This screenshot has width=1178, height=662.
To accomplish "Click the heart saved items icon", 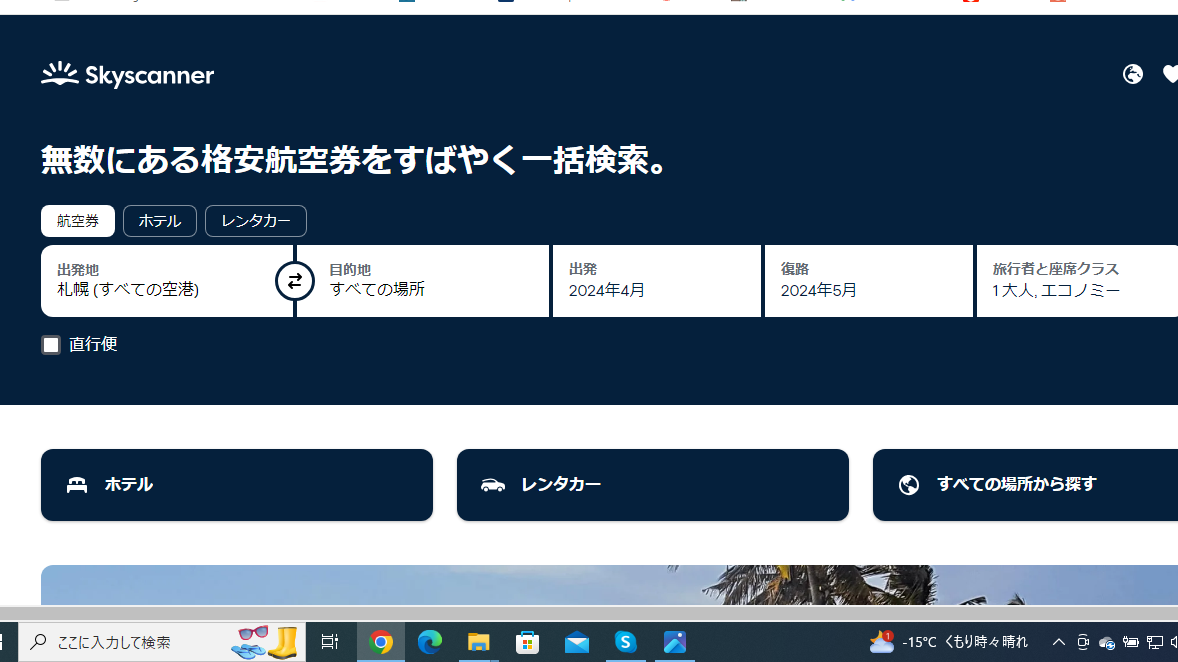I will coord(1170,74).
